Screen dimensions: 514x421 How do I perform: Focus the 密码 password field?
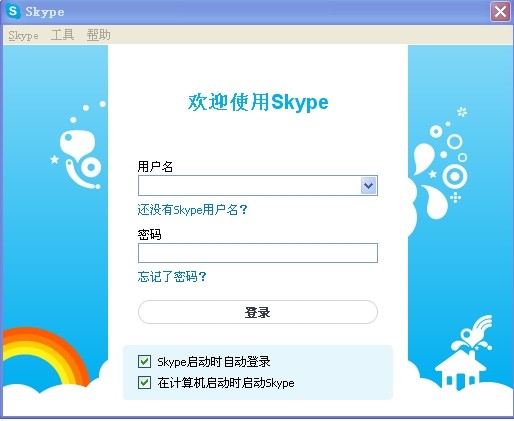[258, 253]
